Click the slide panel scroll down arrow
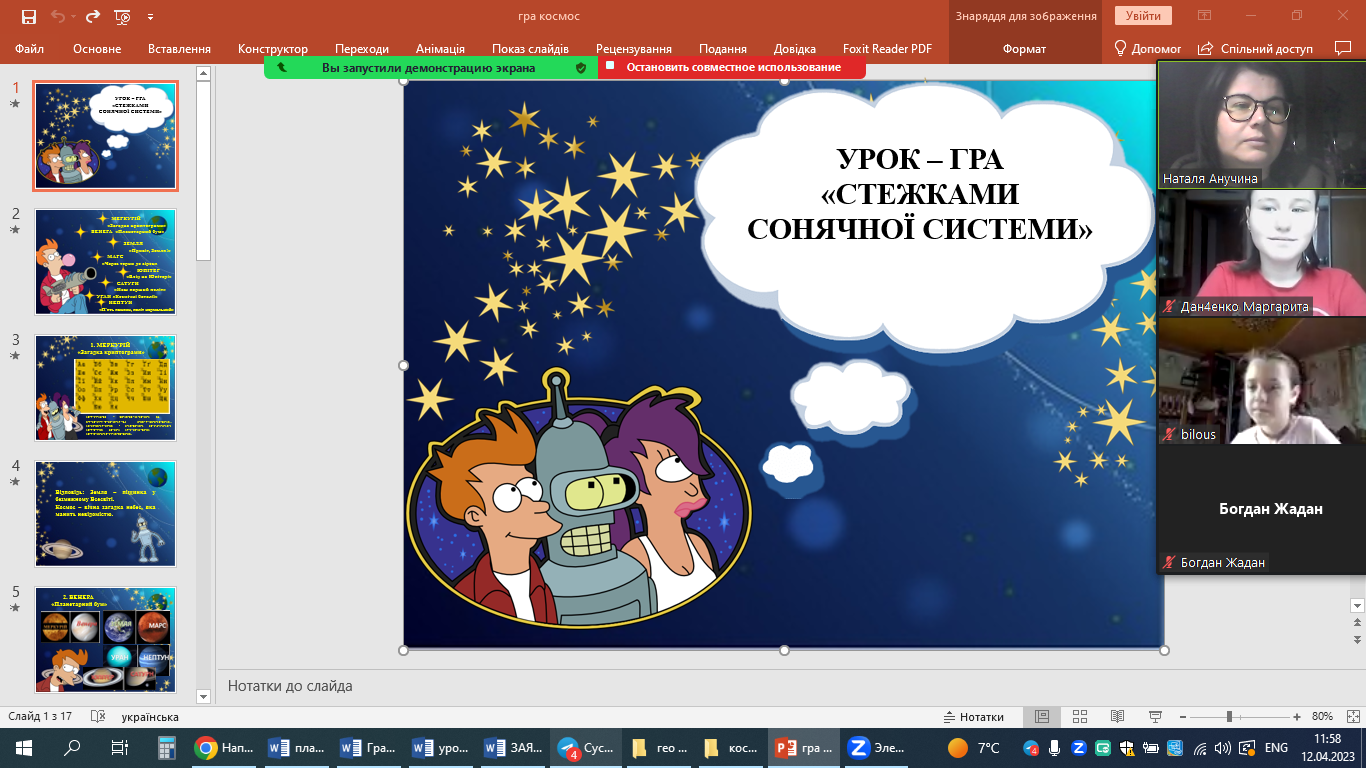 point(204,695)
